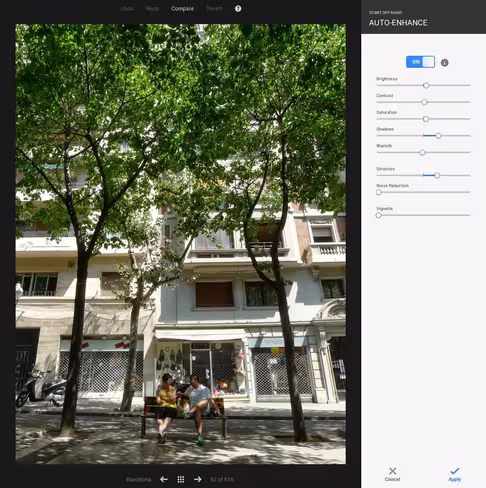The height and width of the screenshot is (488, 486).
Task: Click the Auto-Enhance info icon
Action: [x=444, y=63]
